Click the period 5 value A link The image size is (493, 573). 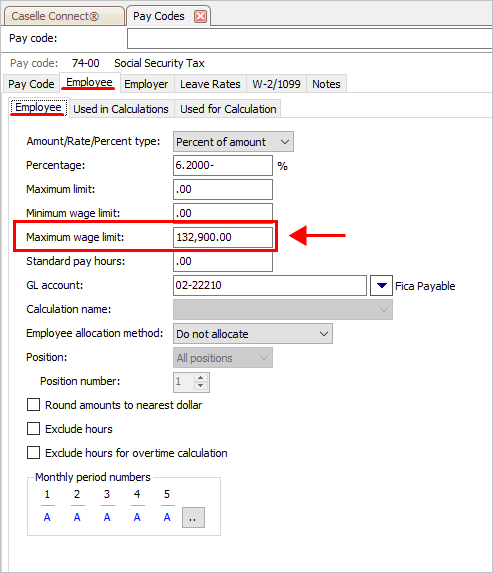[x=167, y=517]
